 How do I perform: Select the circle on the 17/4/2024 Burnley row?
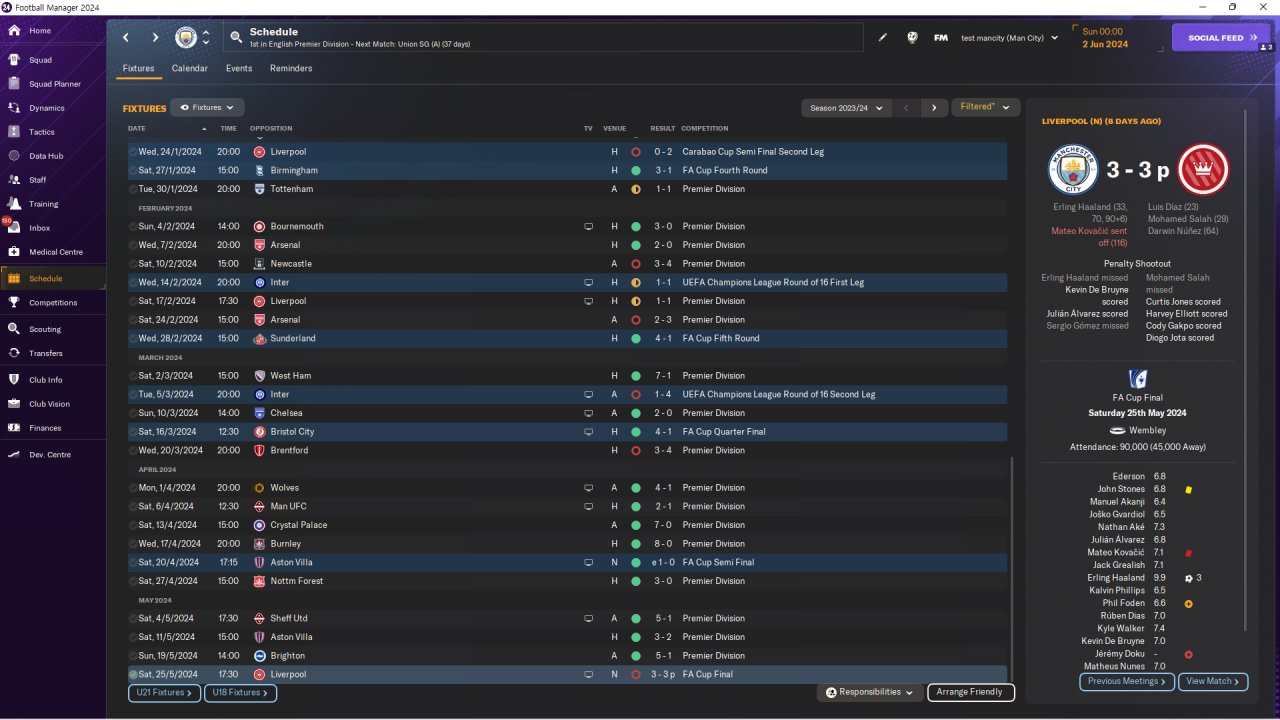(133, 544)
